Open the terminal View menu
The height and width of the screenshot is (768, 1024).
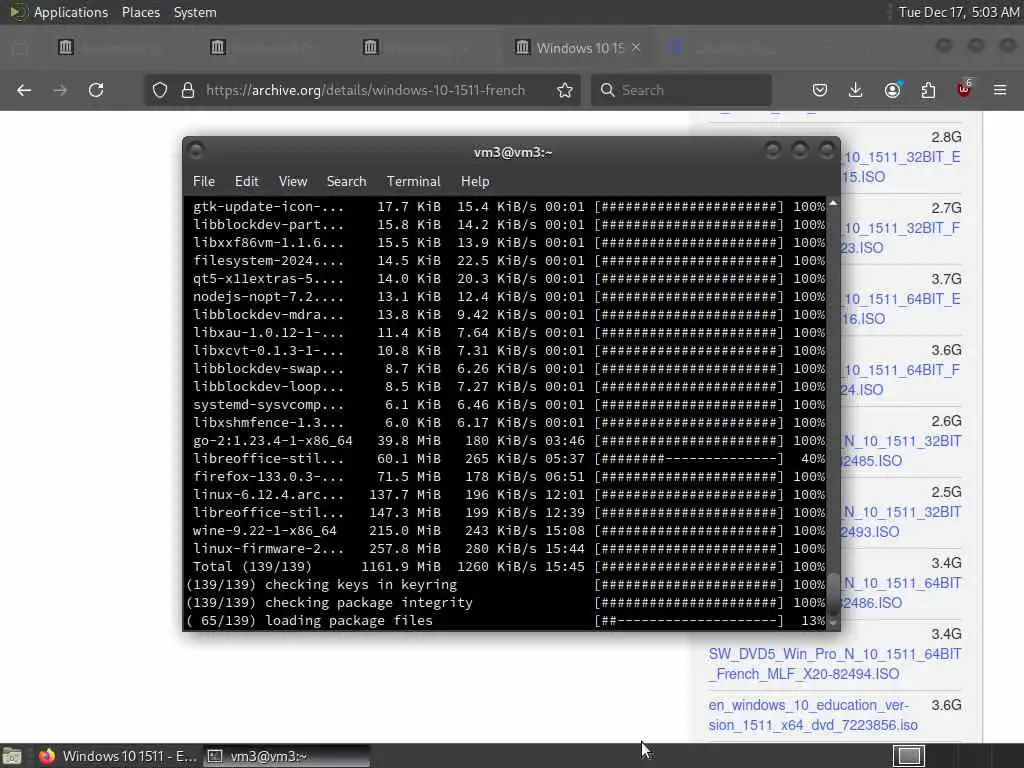(x=293, y=182)
